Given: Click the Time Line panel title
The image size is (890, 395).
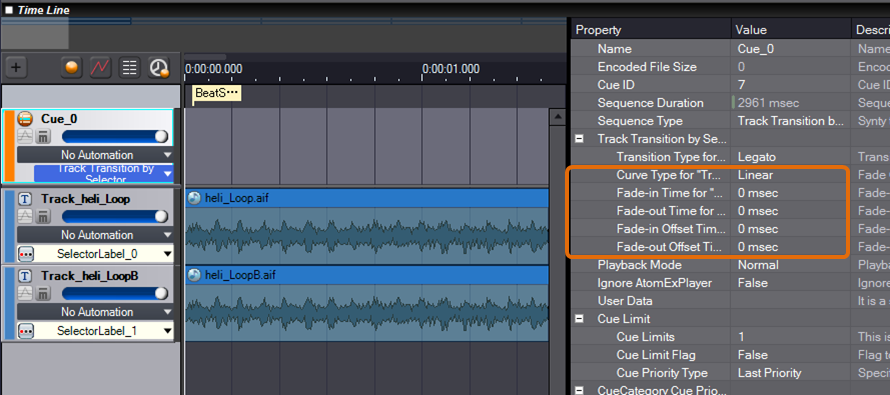Looking at the screenshot, I should coord(44,10).
